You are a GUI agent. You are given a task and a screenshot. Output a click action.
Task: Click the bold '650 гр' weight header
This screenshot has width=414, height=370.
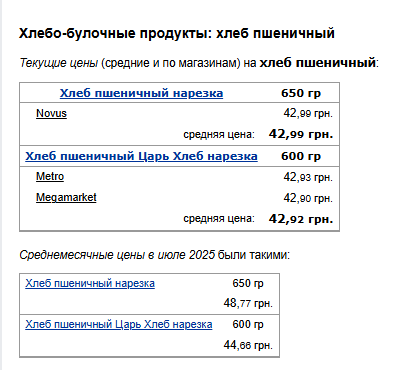(x=301, y=93)
